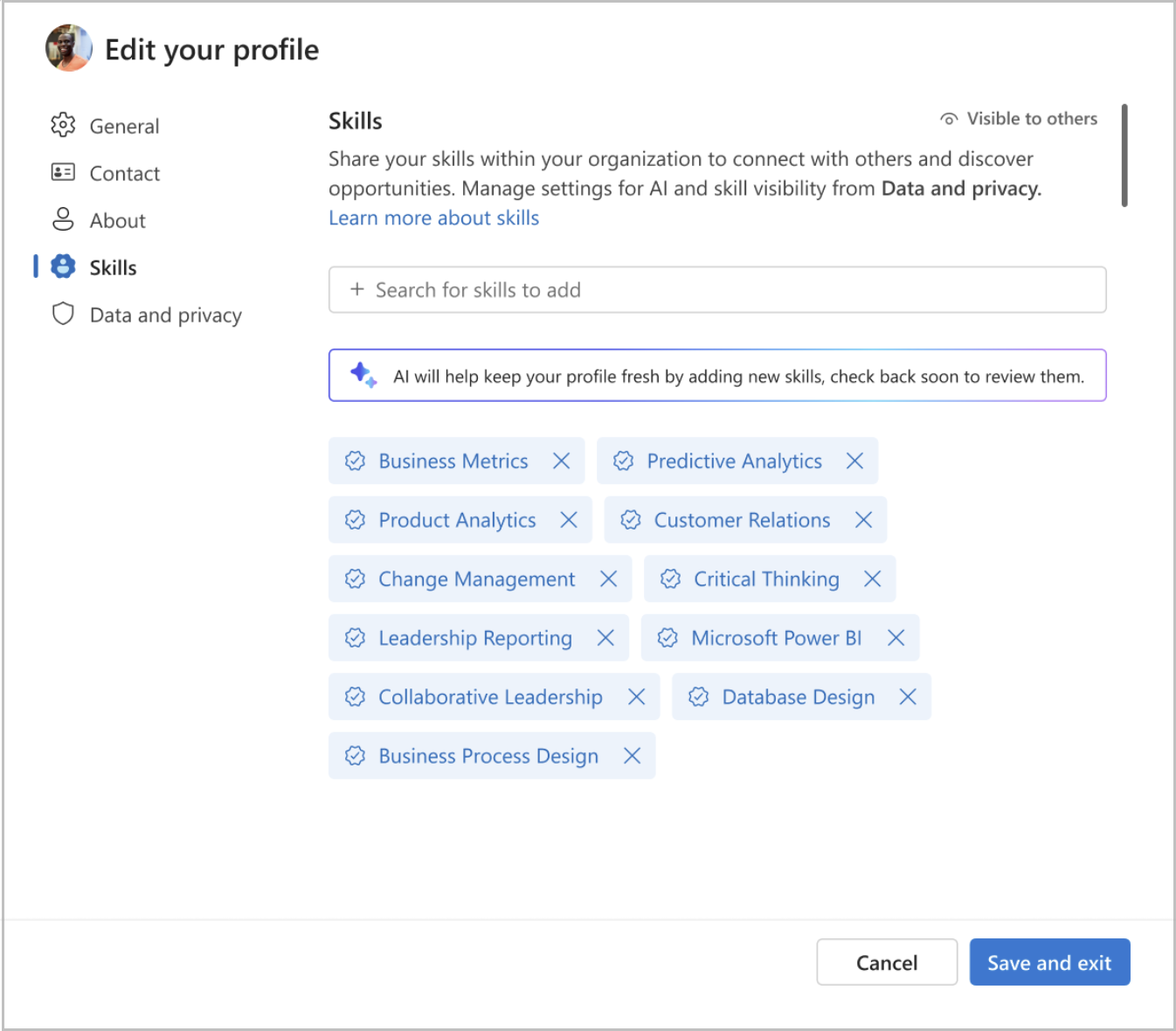The image size is (1176, 1031).
Task: Delete the Predictive Analytics skill
Action: click(x=854, y=460)
